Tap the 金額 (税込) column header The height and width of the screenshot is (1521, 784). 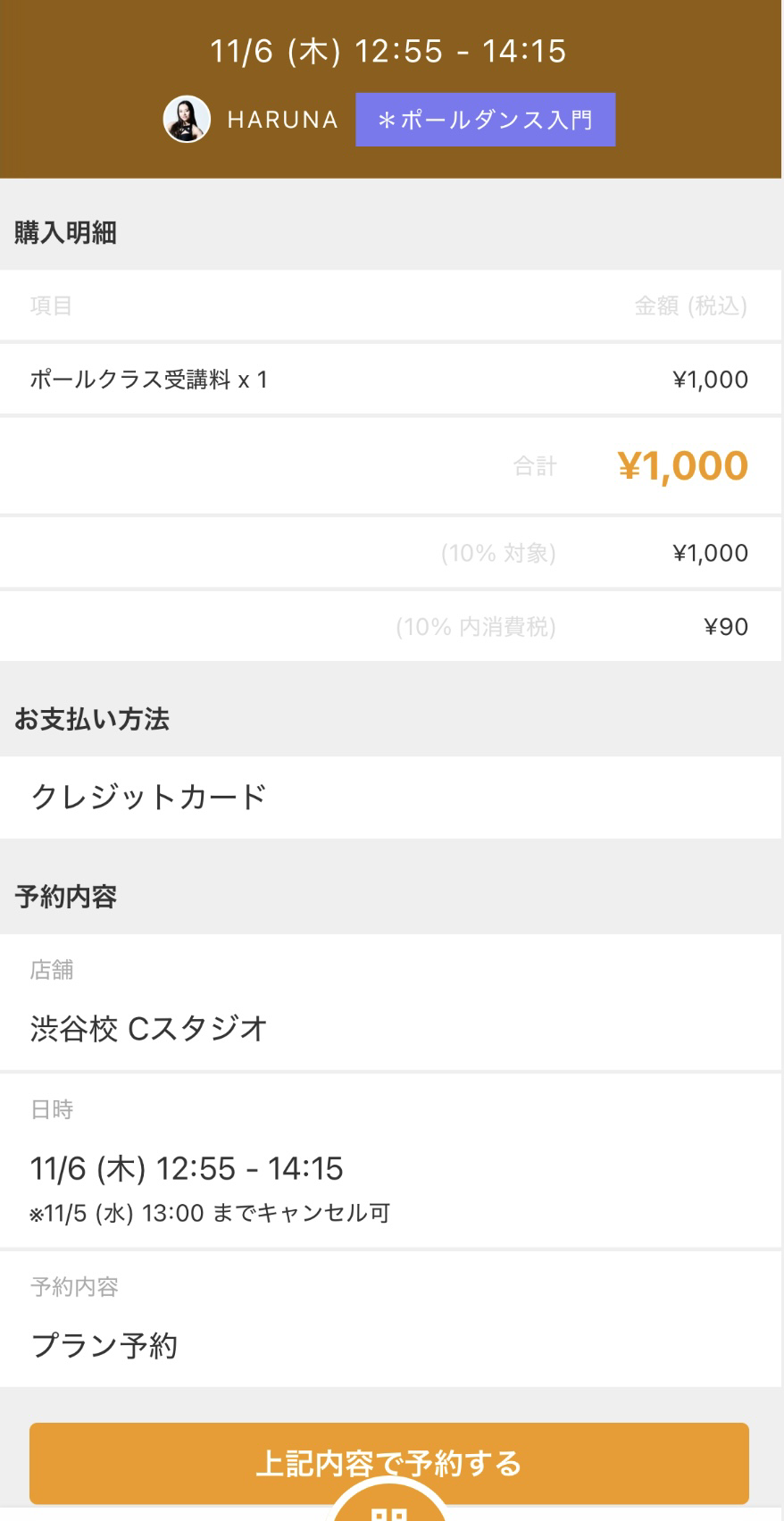click(x=690, y=306)
